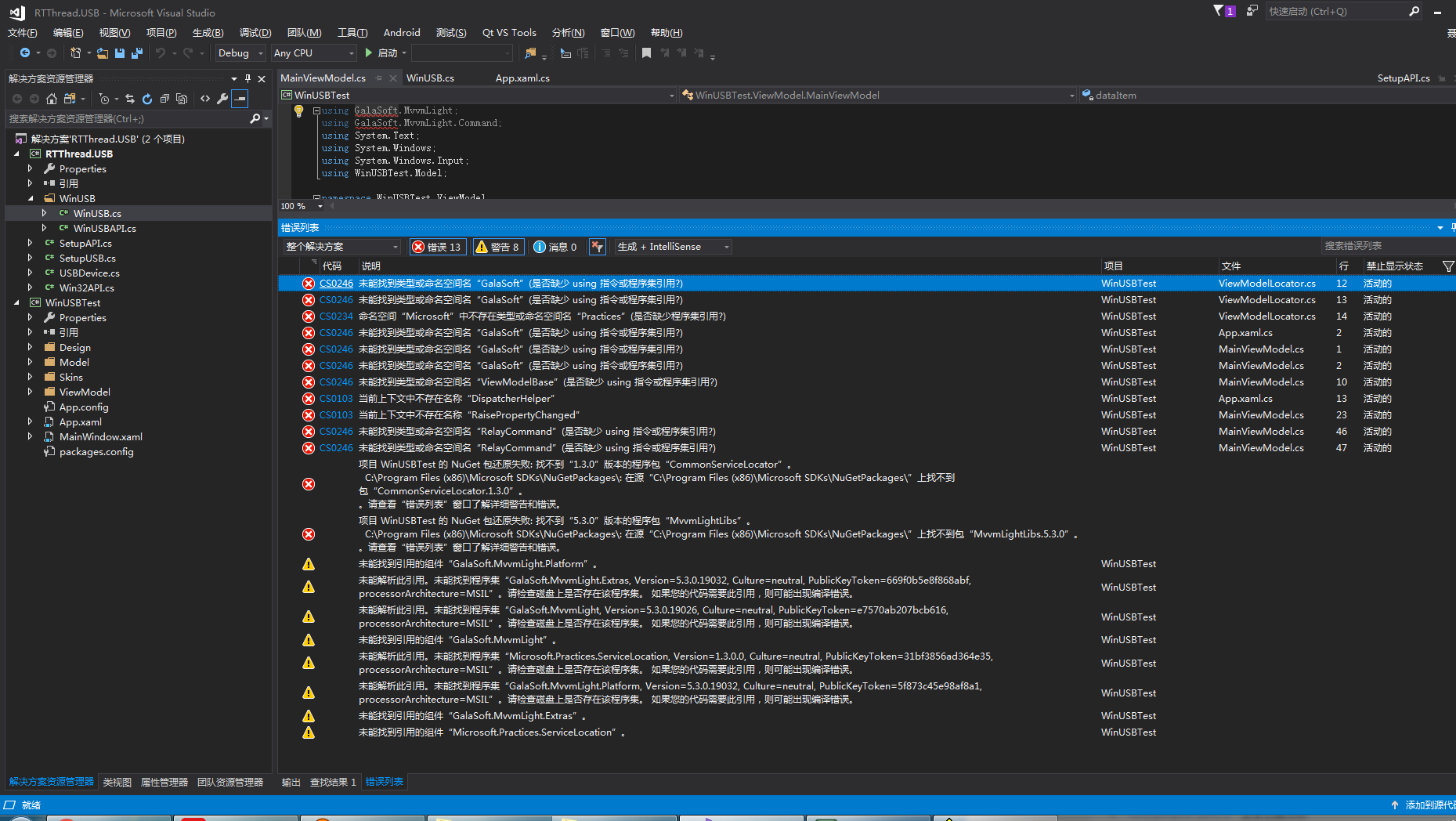The image size is (1456, 821).
Task: Toggle the Messages 0 filter
Action: 555,247
